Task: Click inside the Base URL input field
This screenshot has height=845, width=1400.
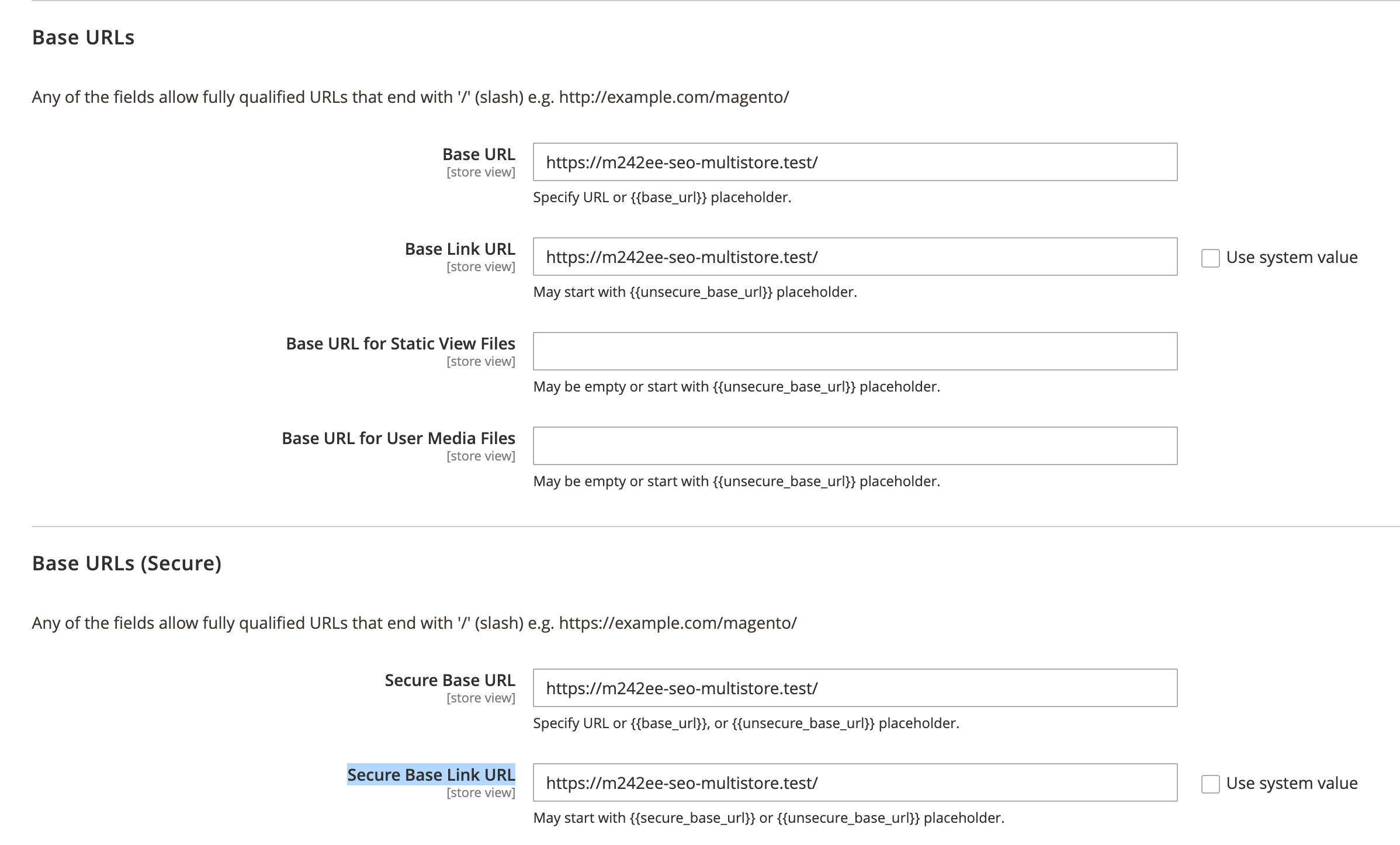Action: coord(853,162)
